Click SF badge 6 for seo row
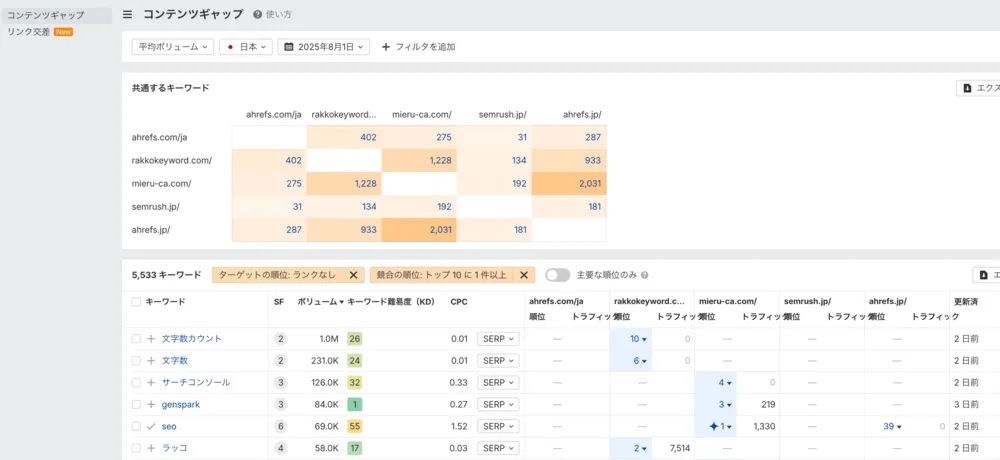Viewport: 1000px width, 460px height. point(281,426)
